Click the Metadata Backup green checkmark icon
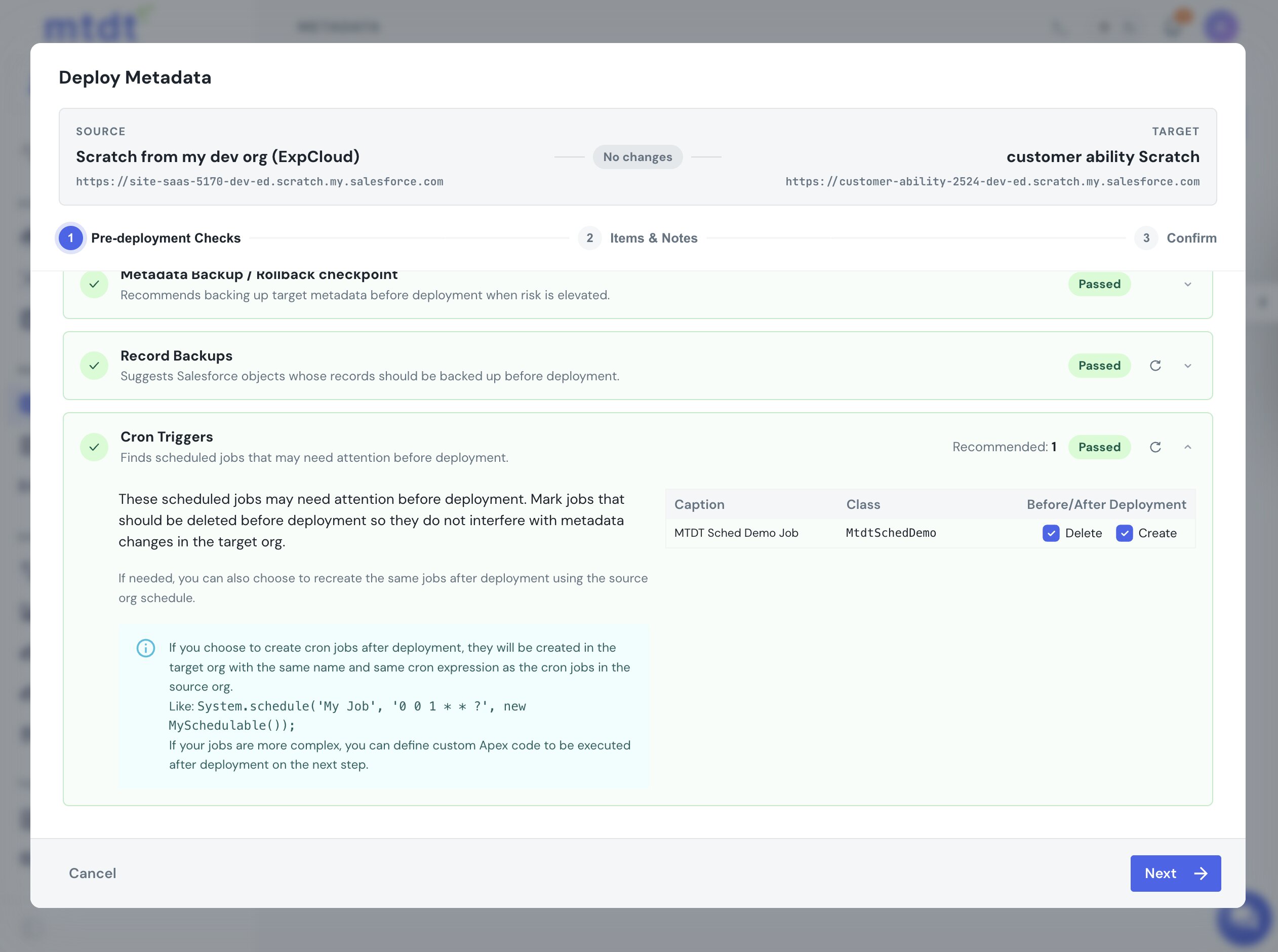The height and width of the screenshot is (952, 1278). 94,284
